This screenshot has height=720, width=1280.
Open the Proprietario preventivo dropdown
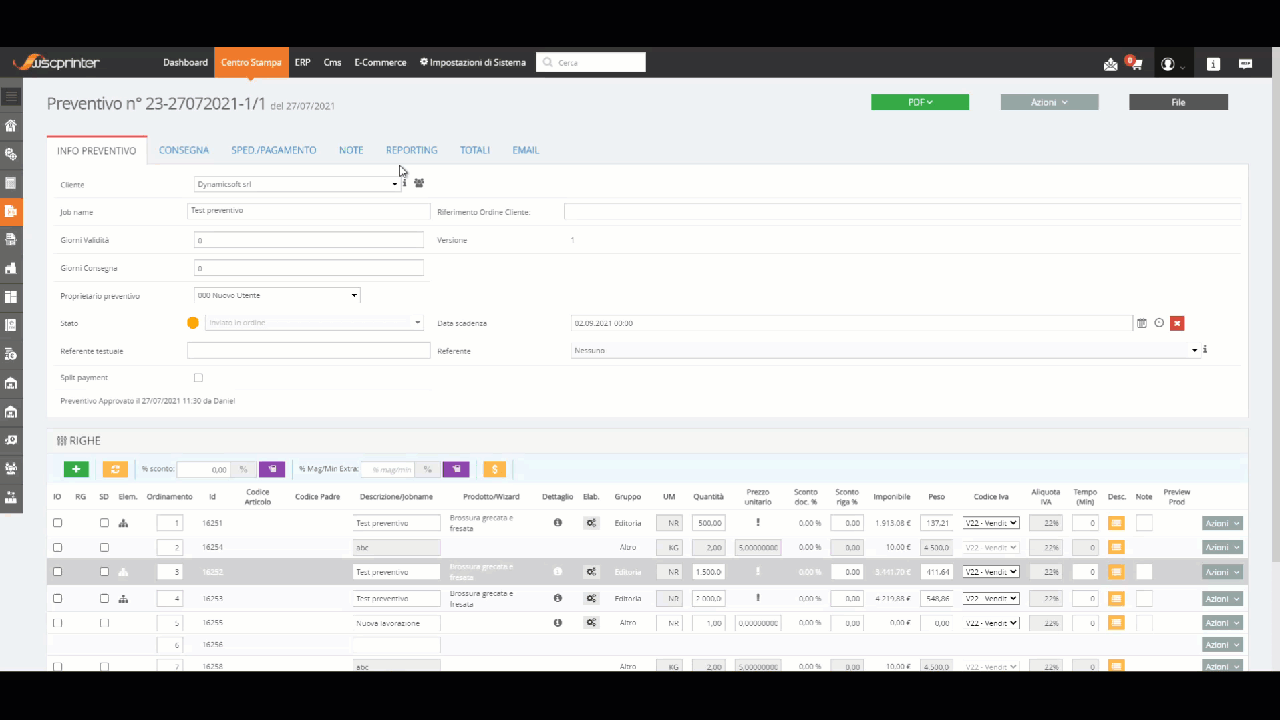277,295
